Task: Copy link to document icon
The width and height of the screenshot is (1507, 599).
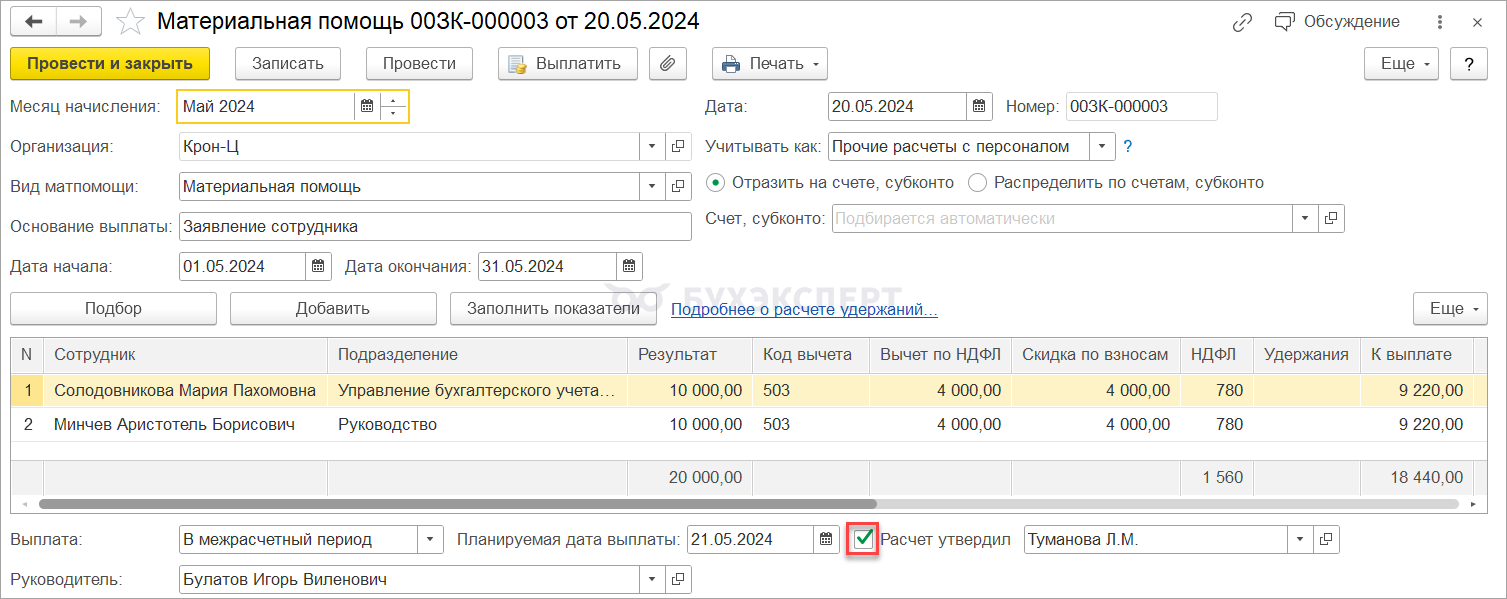Action: tap(1243, 22)
